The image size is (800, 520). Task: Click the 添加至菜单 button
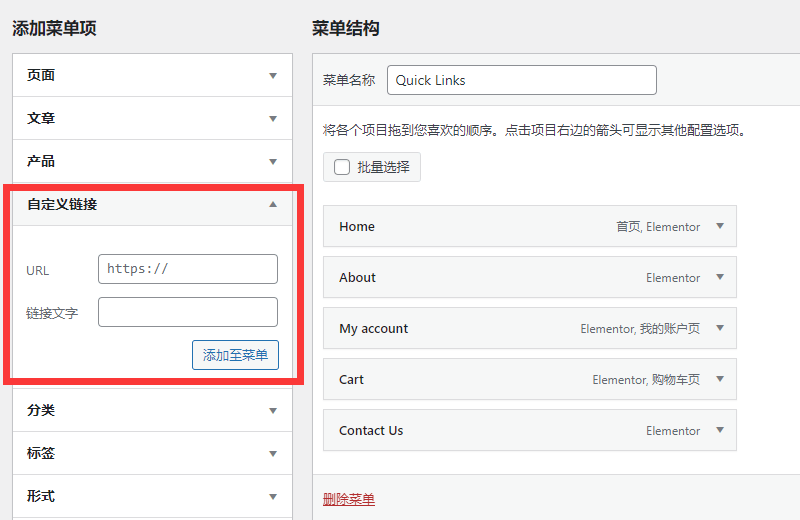(x=235, y=355)
